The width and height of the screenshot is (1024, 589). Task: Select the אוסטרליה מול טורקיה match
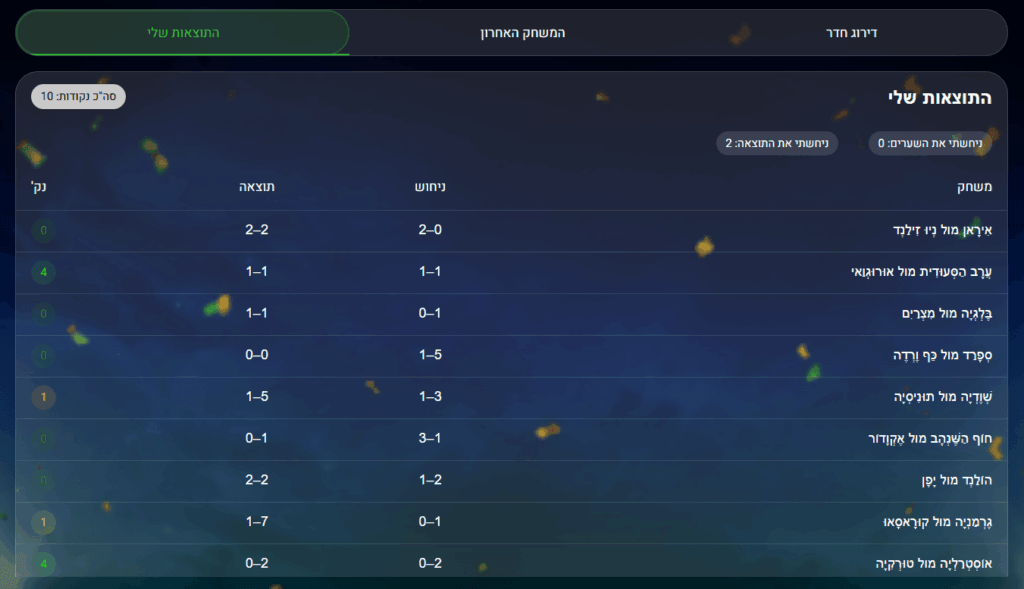pyautogui.click(x=511, y=562)
